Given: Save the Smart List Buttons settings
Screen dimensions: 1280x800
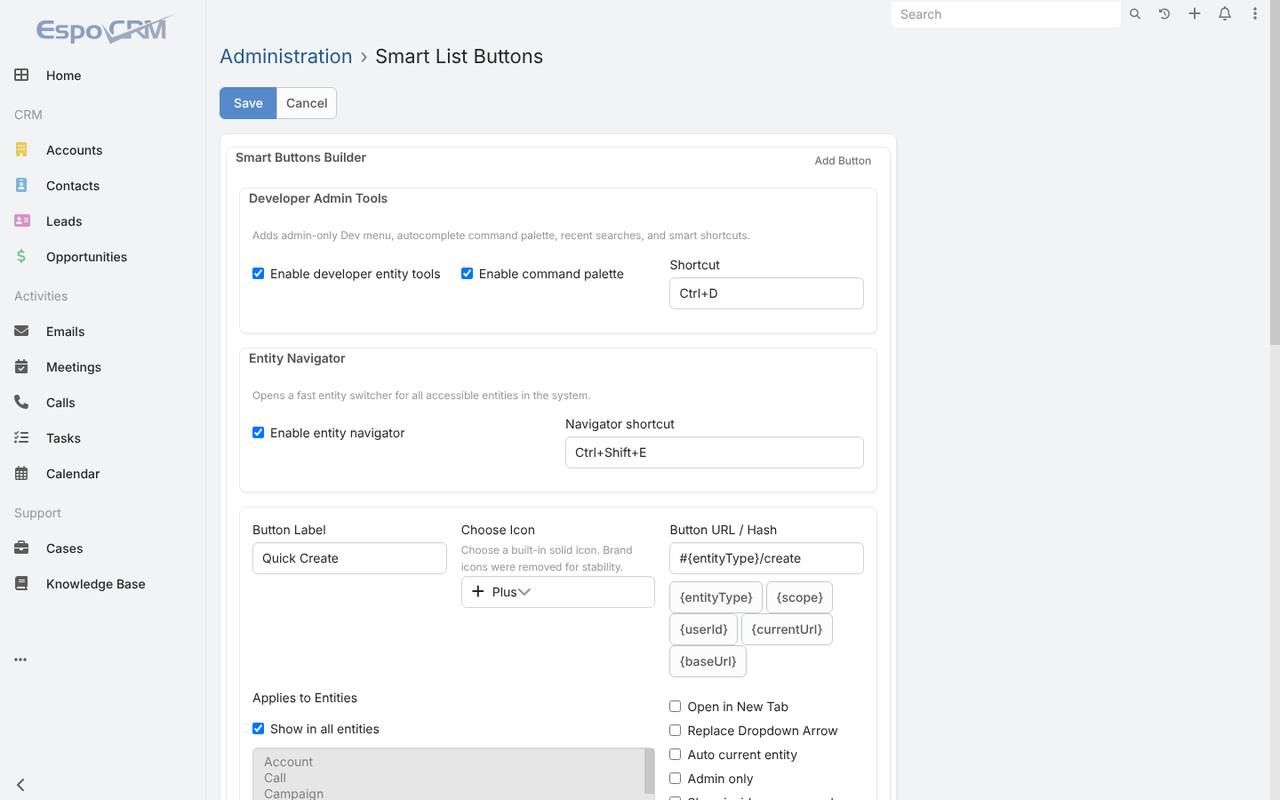Looking at the screenshot, I should (x=248, y=103).
